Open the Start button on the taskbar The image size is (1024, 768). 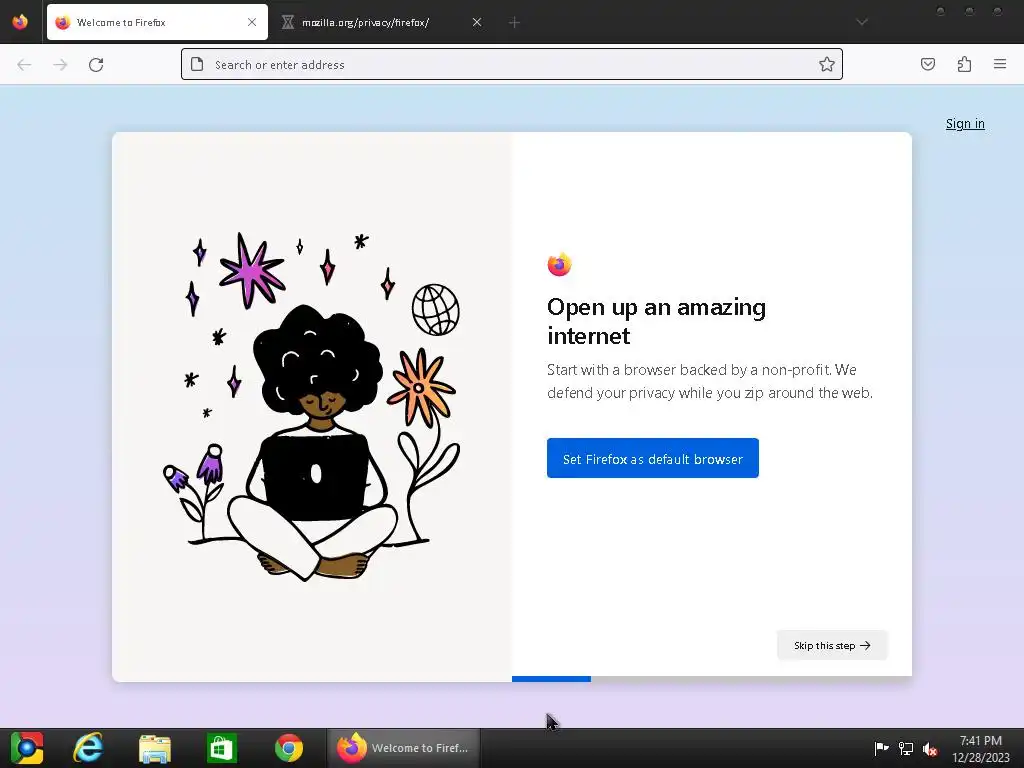(27, 748)
